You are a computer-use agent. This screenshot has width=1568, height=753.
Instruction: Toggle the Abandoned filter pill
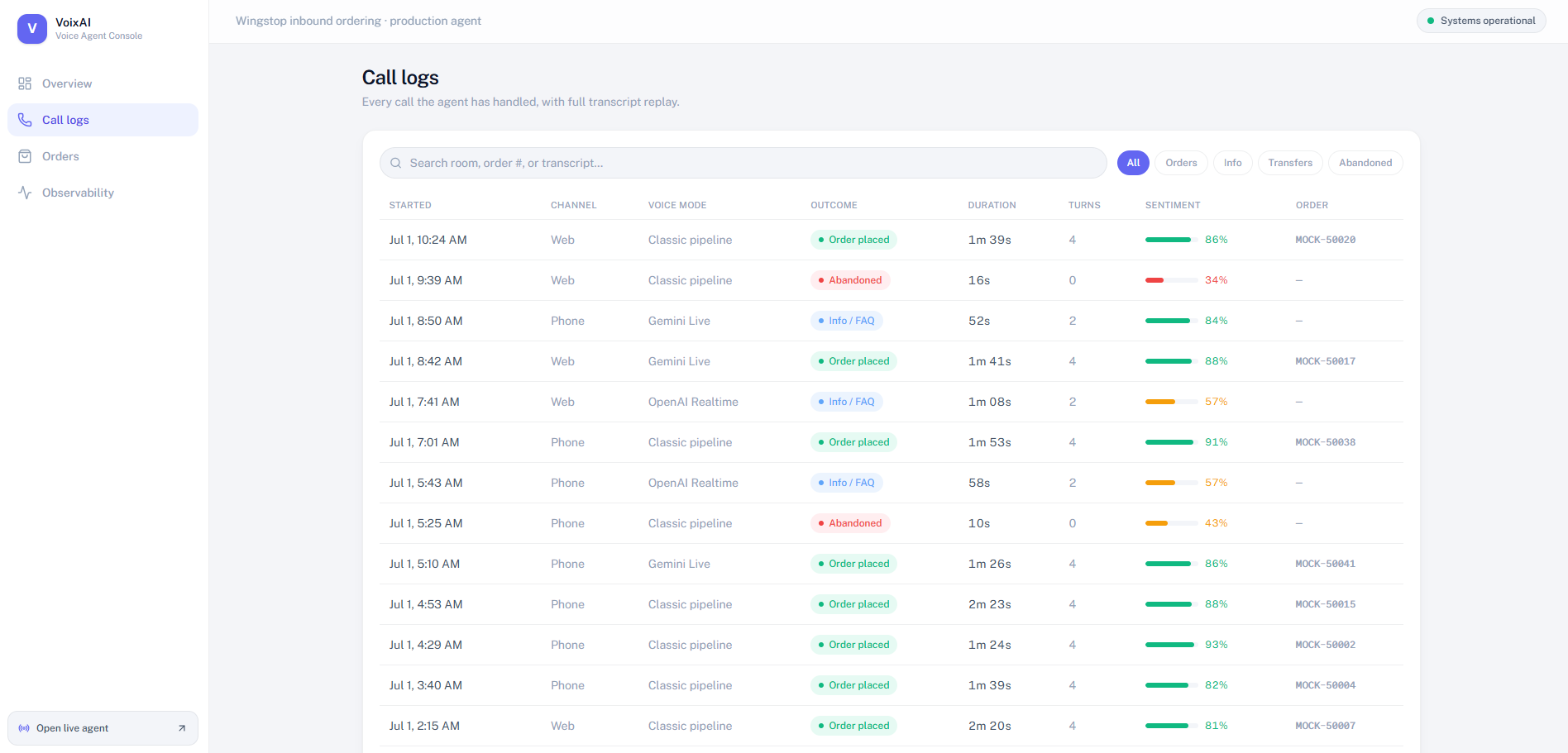[1365, 163]
